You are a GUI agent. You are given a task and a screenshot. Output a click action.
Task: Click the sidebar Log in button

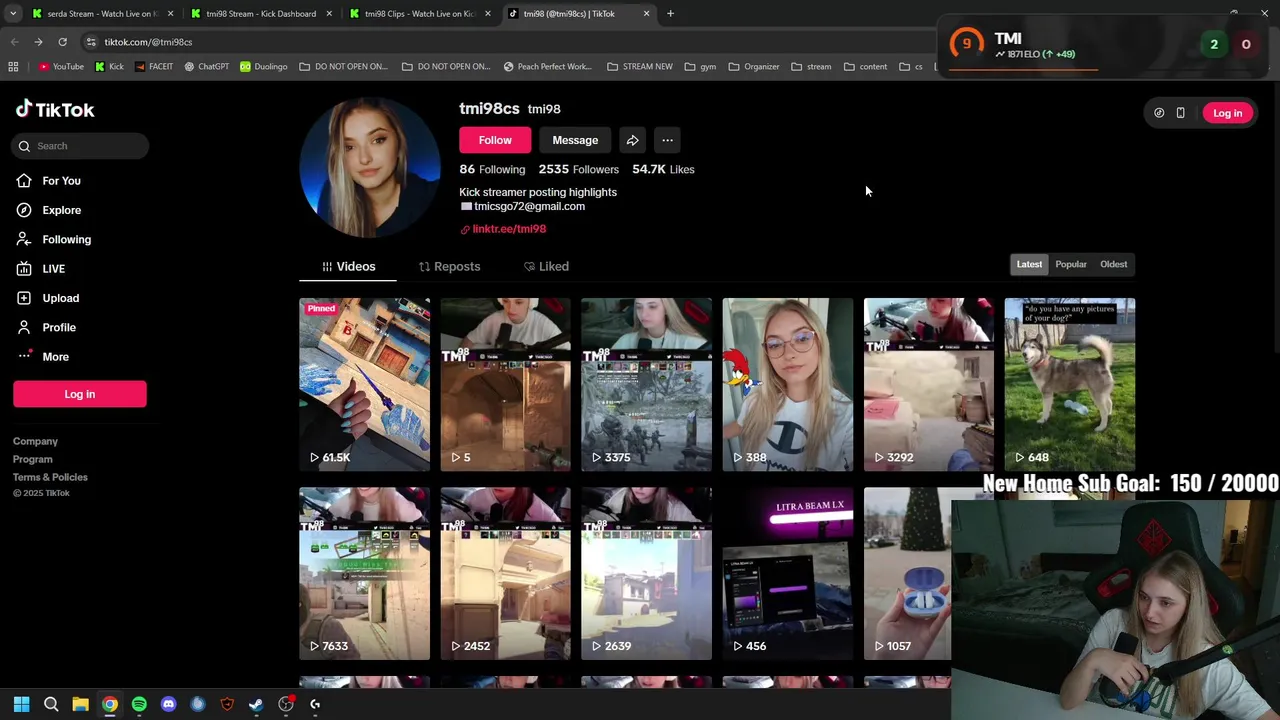click(x=80, y=394)
